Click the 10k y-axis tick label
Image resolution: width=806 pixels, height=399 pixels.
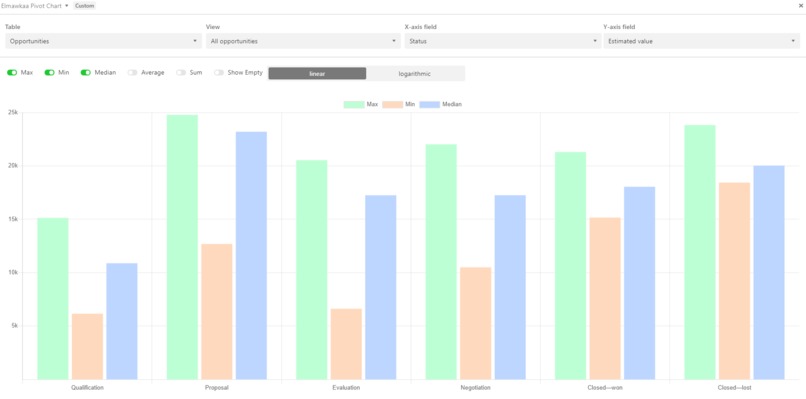point(13,273)
